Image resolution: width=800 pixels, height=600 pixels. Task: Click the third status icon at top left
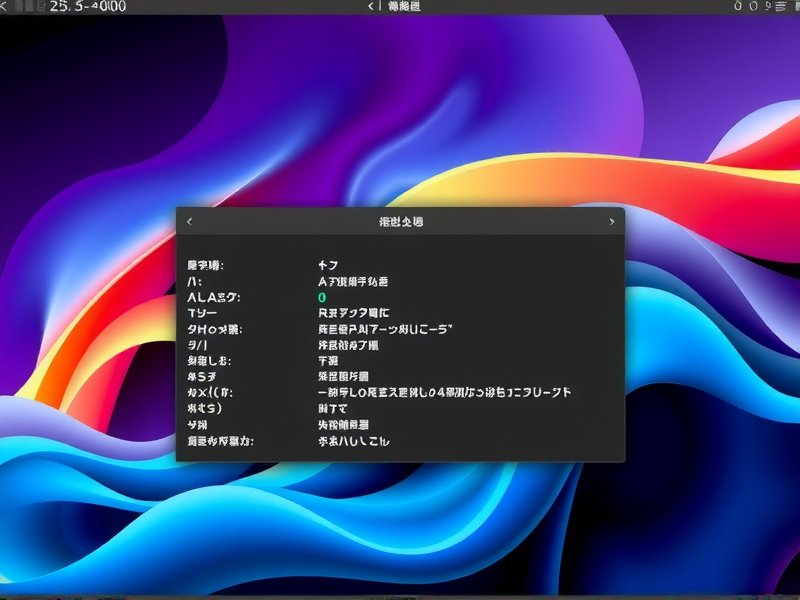tap(40, 7)
